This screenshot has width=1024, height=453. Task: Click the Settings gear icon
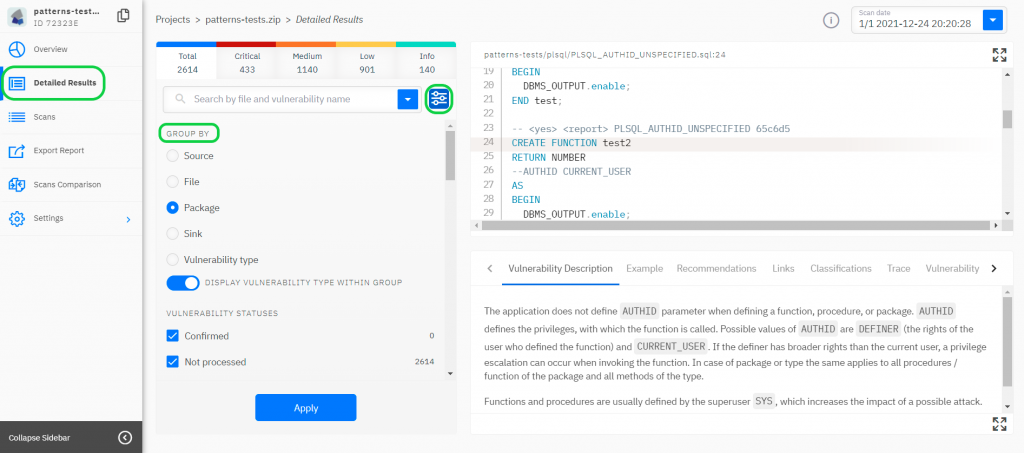coord(17,219)
